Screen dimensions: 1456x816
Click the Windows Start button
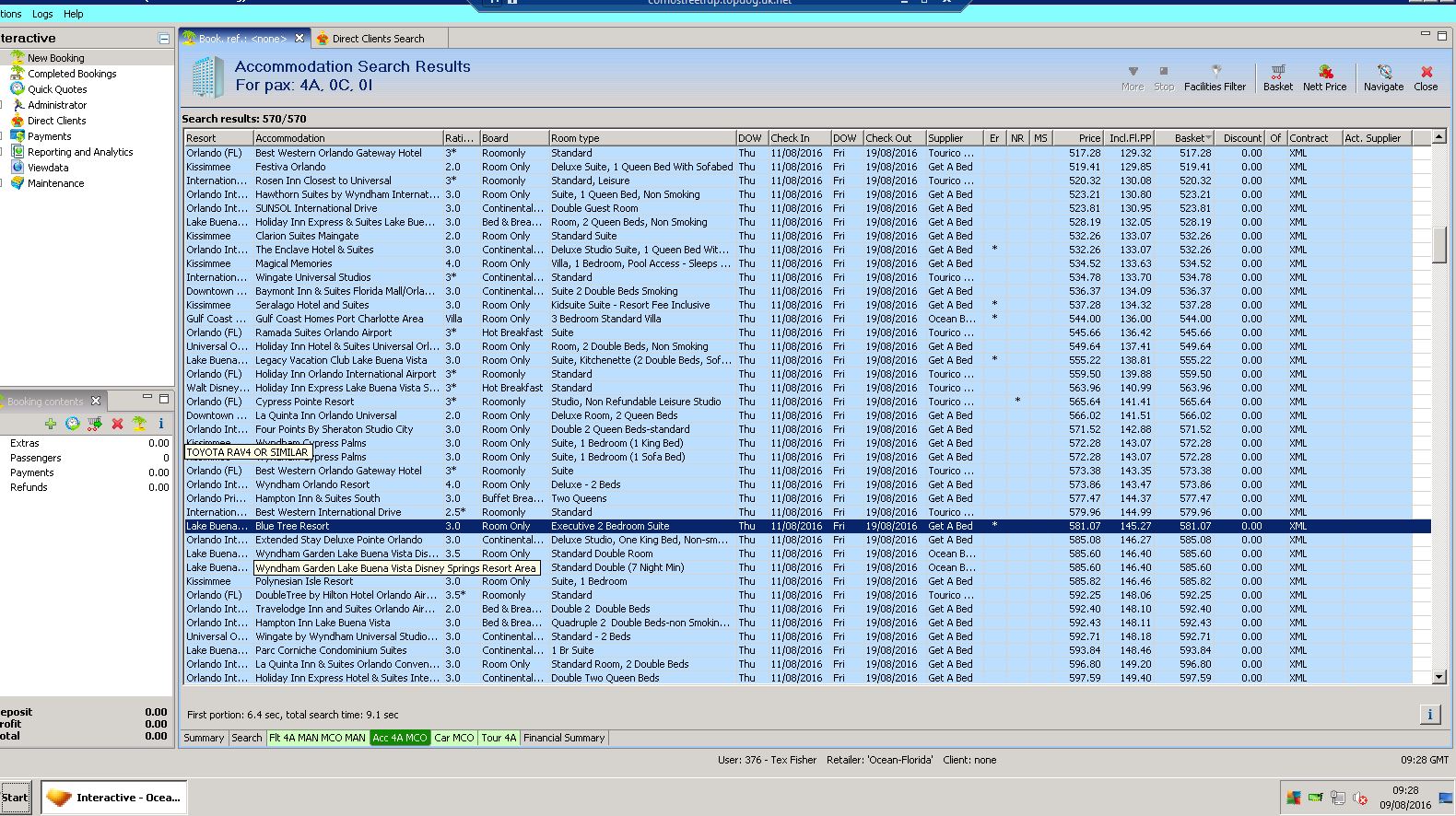click(x=15, y=798)
